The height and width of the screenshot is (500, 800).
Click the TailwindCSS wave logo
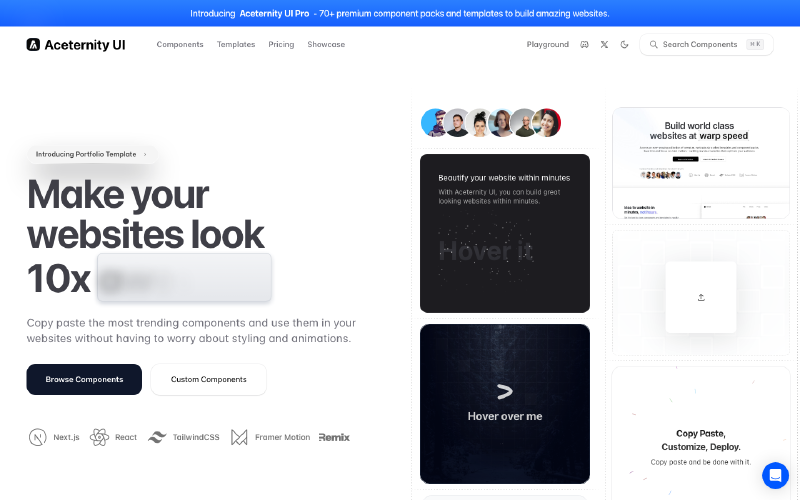pos(157,437)
